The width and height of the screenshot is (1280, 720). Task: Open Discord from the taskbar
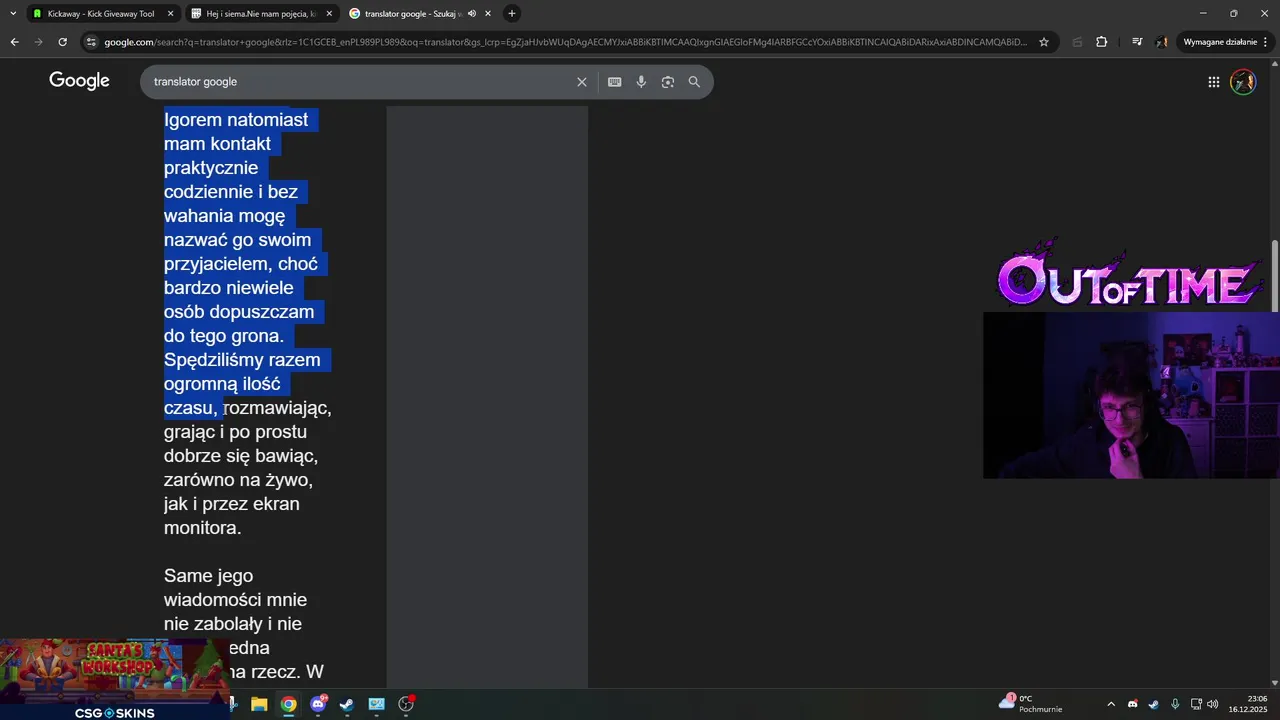(x=318, y=704)
